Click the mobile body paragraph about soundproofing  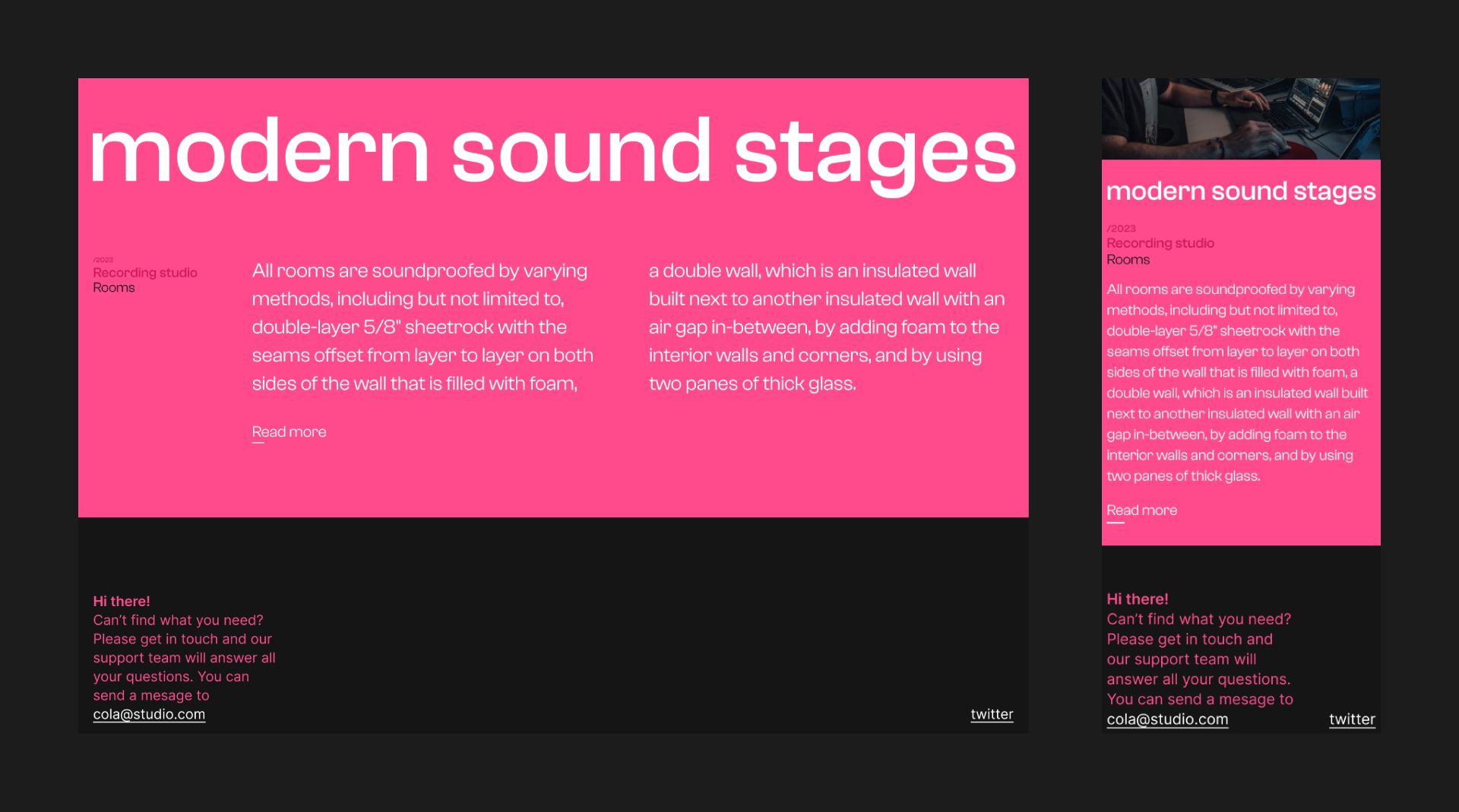pos(1236,383)
